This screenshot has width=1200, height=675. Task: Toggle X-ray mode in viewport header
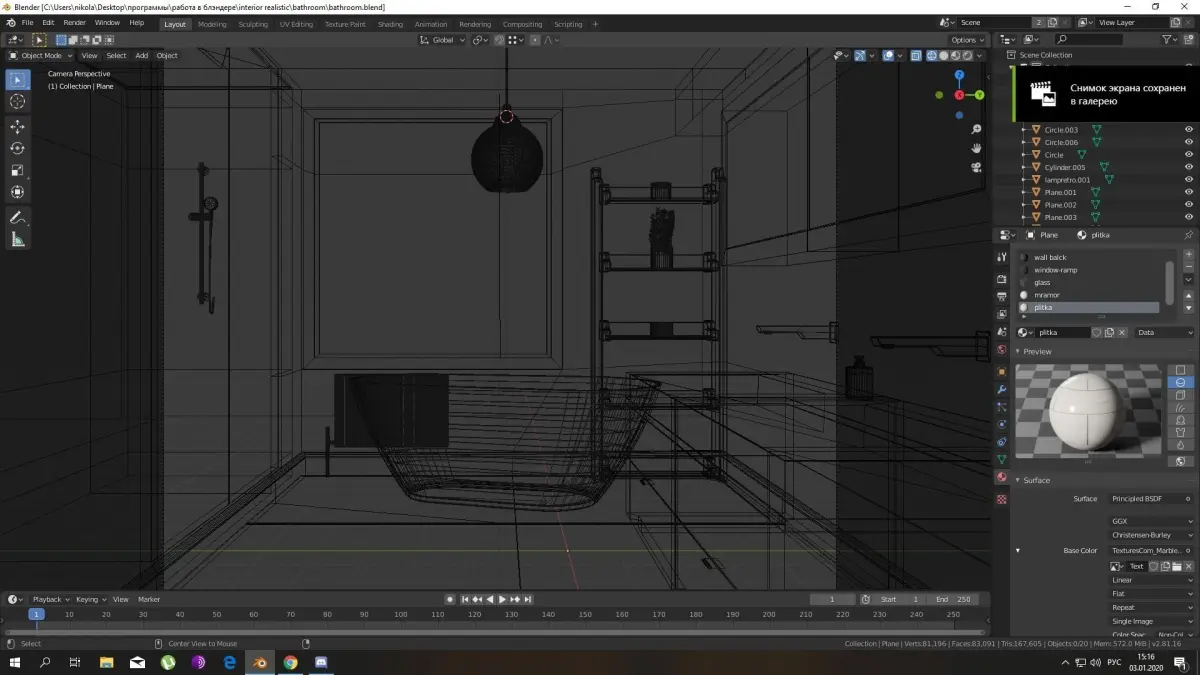915,56
